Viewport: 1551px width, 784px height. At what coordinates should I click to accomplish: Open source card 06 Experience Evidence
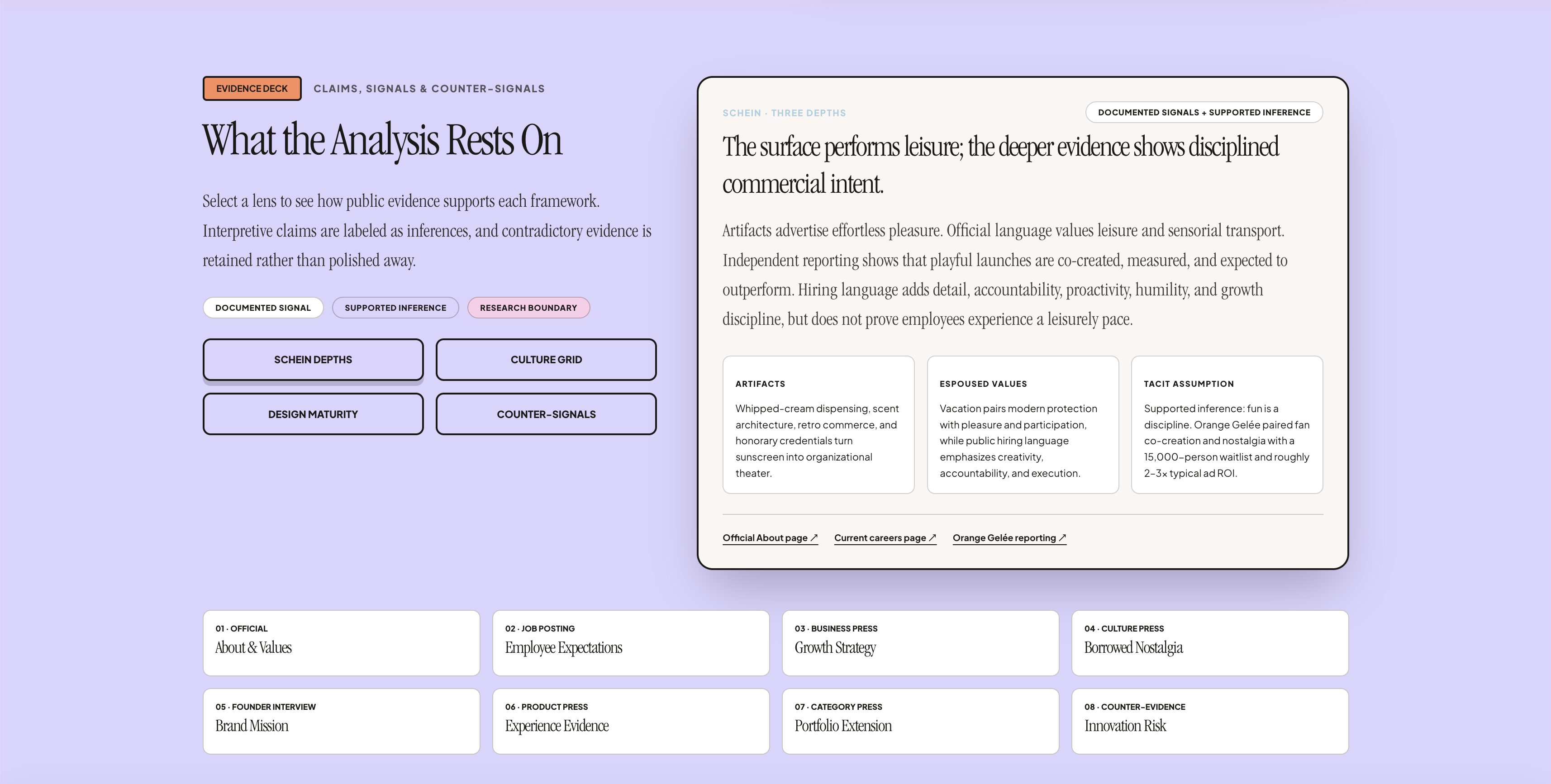(631, 722)
